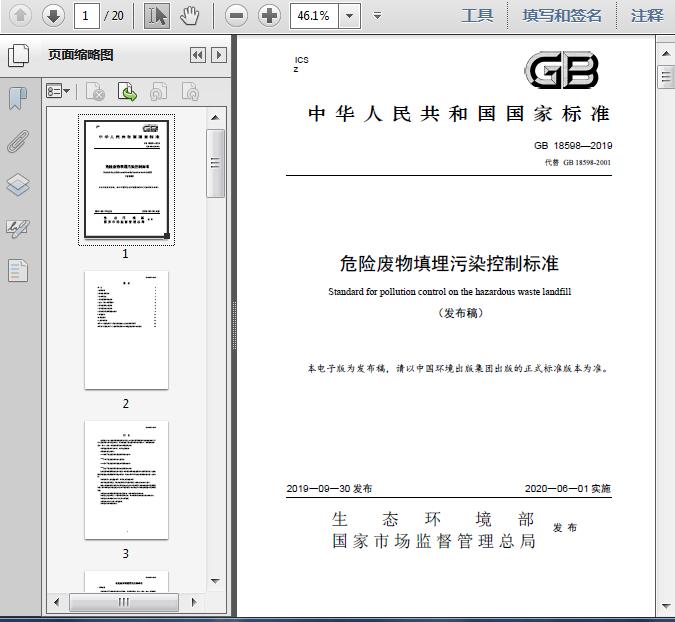675x622 pixels.
Task: Open the 注释 panel
Action: [x=647, y=16]
